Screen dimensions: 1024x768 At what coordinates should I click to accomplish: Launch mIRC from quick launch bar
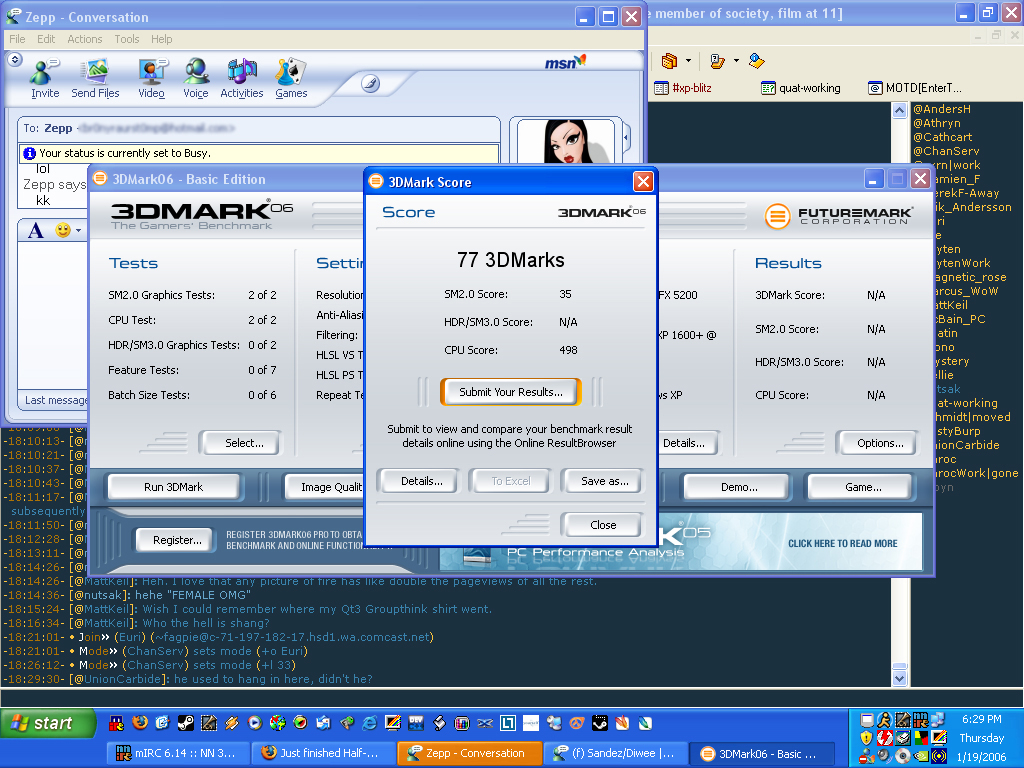pos(116,723)
